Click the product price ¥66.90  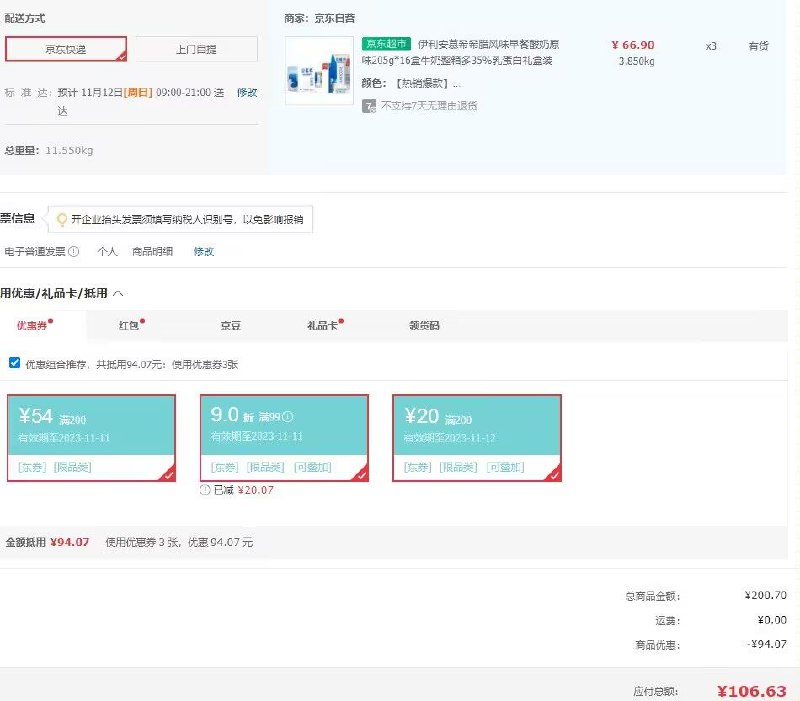point(633,45)
